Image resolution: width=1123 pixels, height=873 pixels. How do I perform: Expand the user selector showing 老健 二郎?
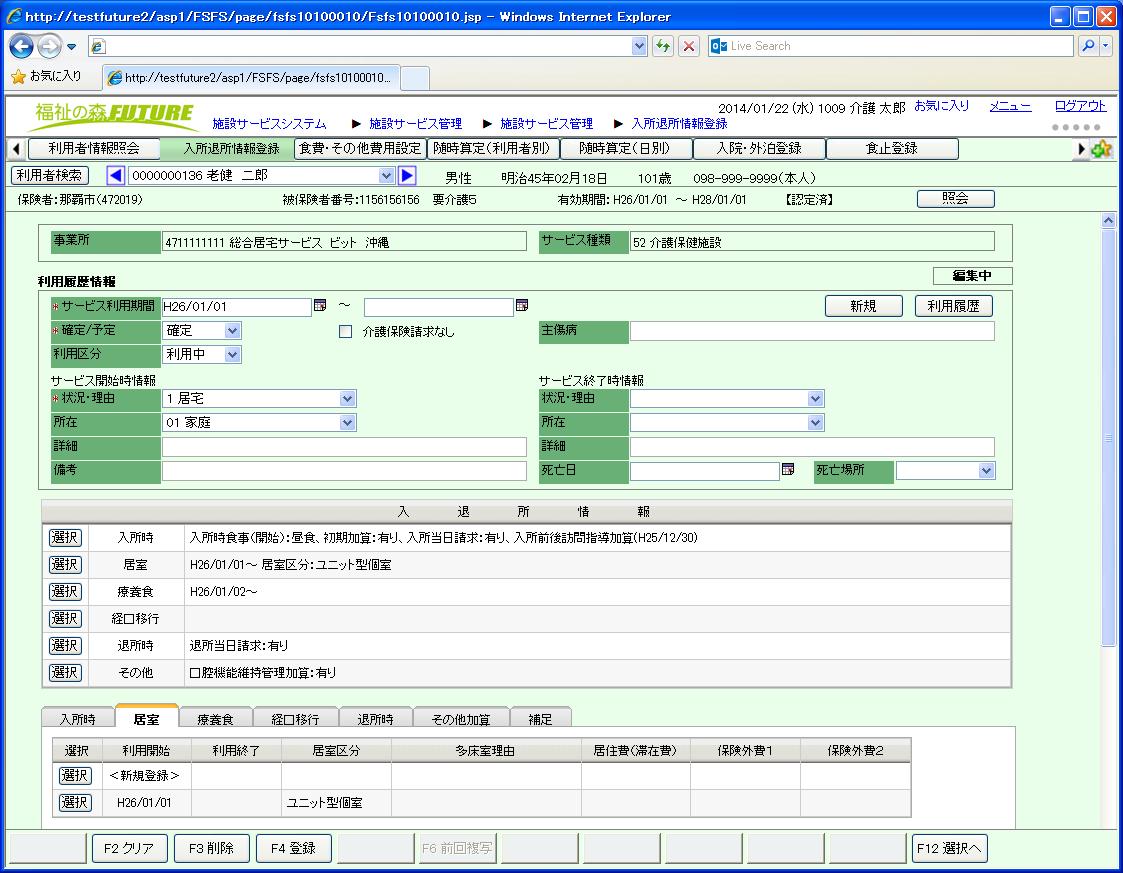[x=386, y=175]
